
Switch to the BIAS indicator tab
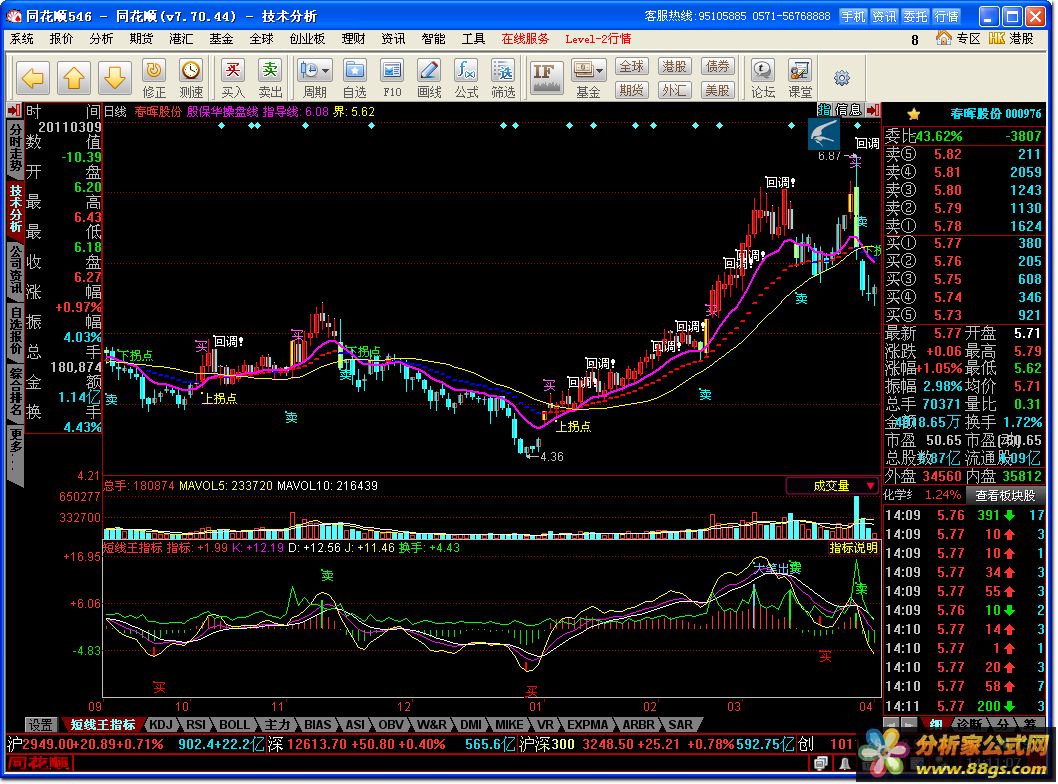[318, 725]
